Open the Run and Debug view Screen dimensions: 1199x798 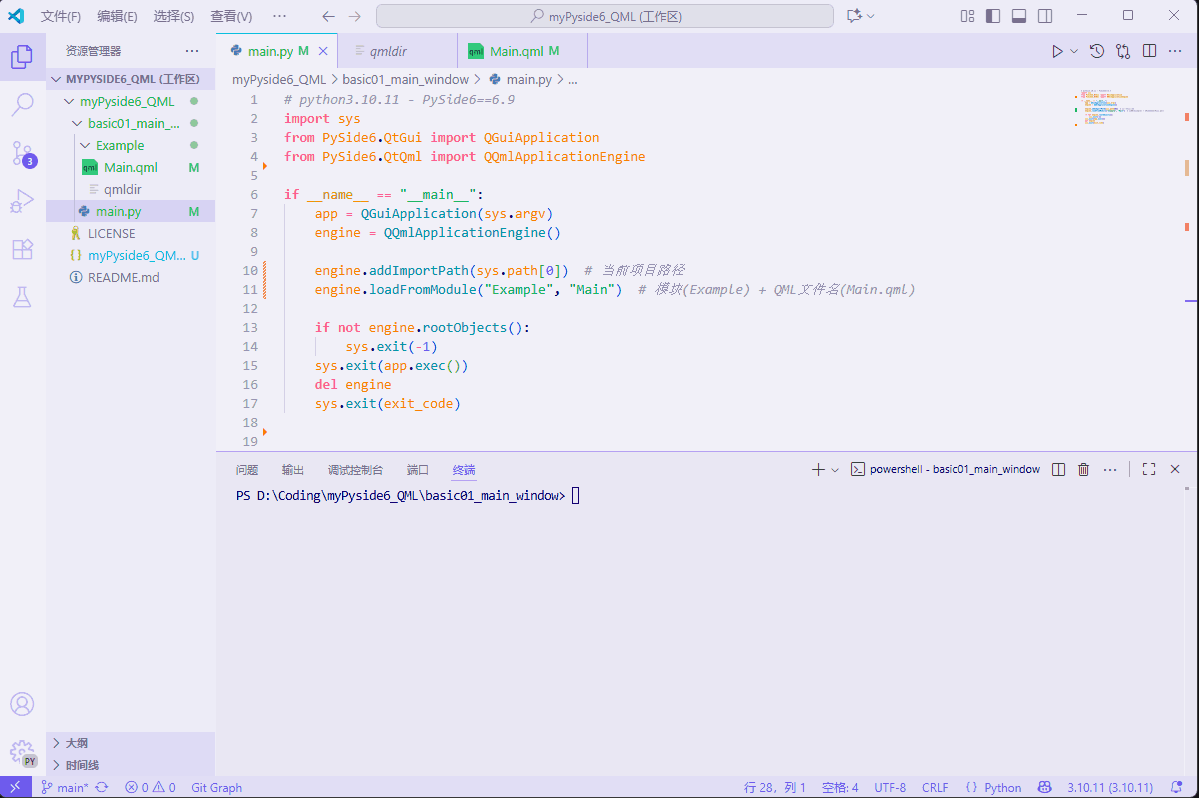(22, 202)
